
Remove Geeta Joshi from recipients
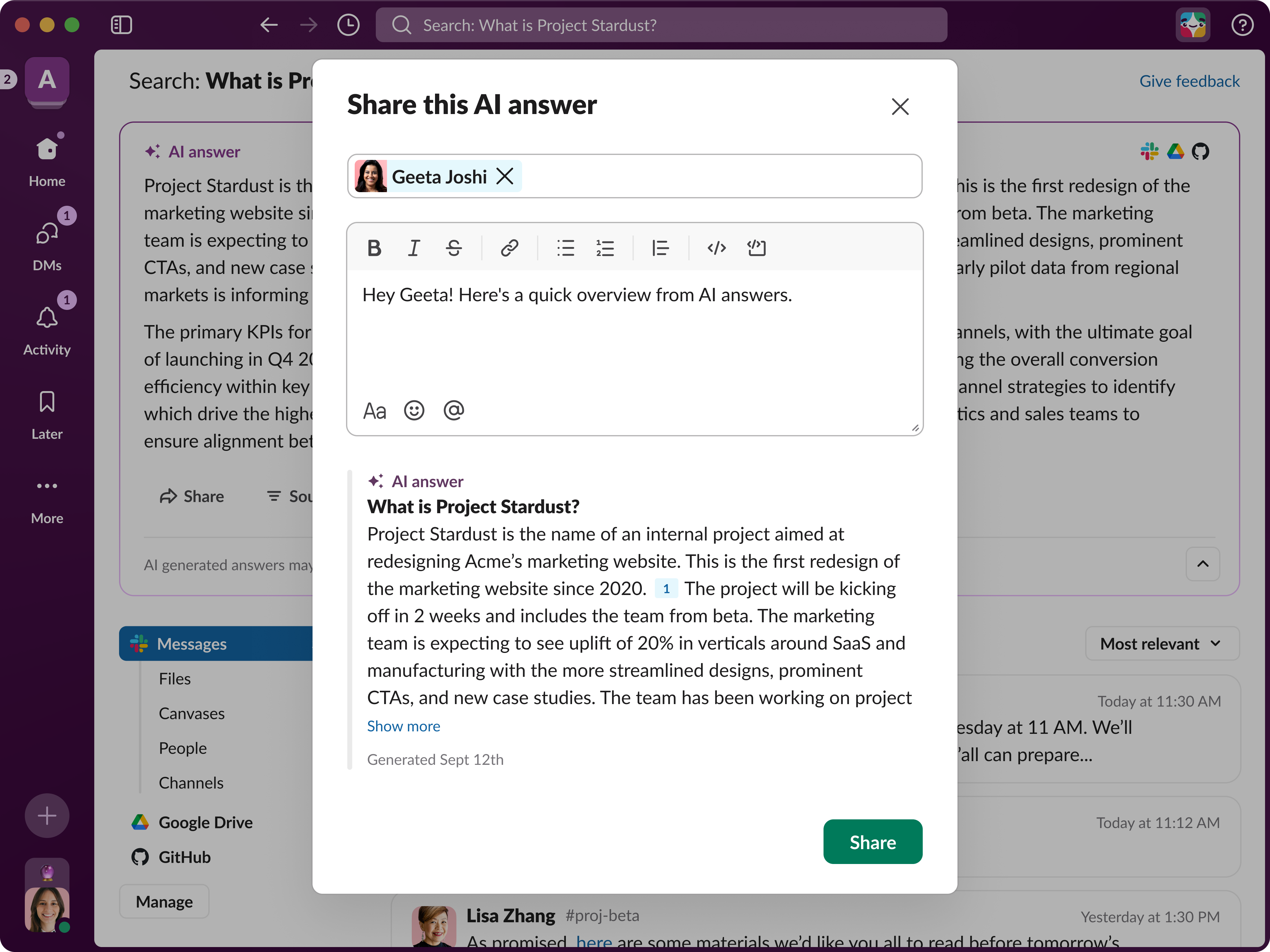[x=505, y=176]
